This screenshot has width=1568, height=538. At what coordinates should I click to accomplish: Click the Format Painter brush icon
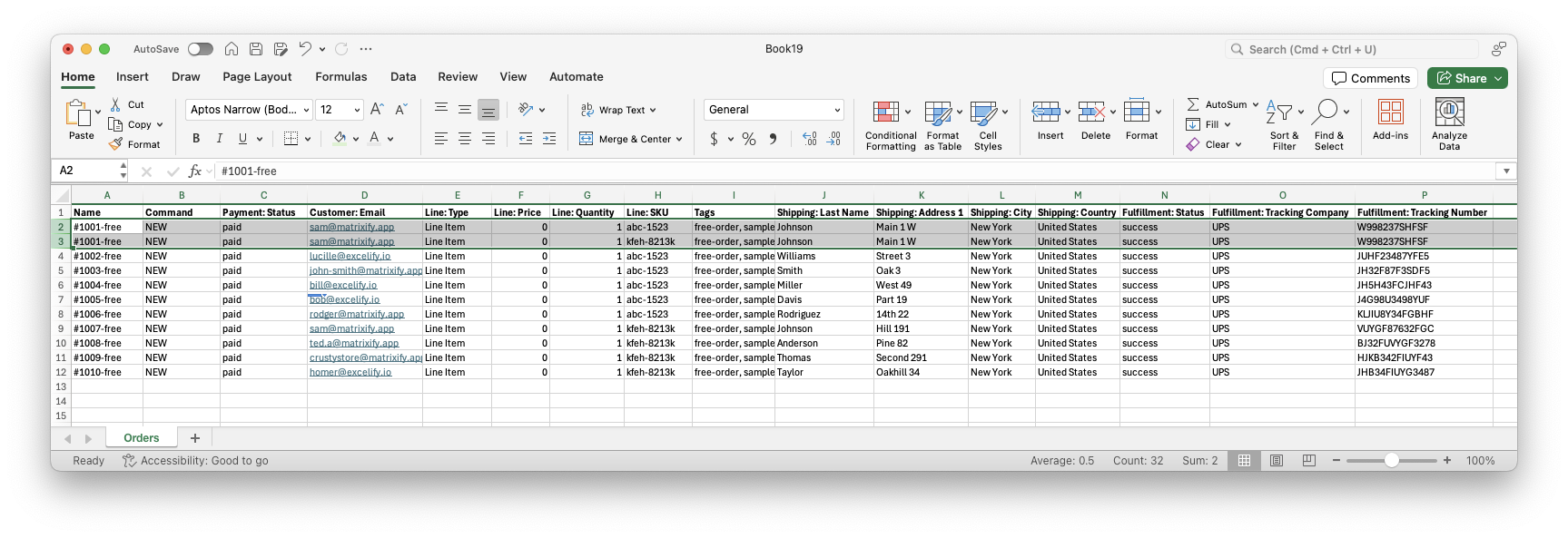(115, 144)
